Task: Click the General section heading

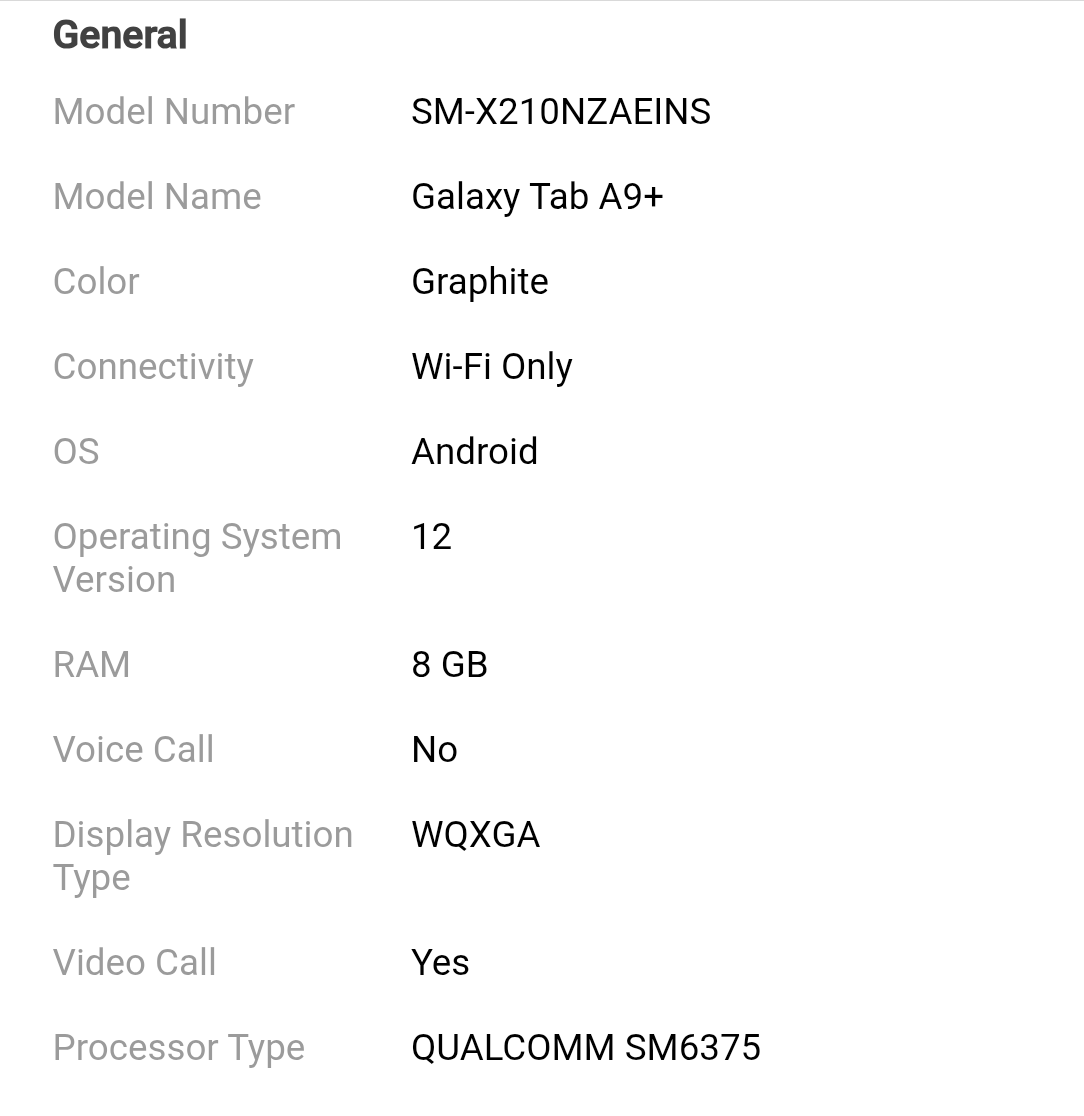Action: point(120,35)
